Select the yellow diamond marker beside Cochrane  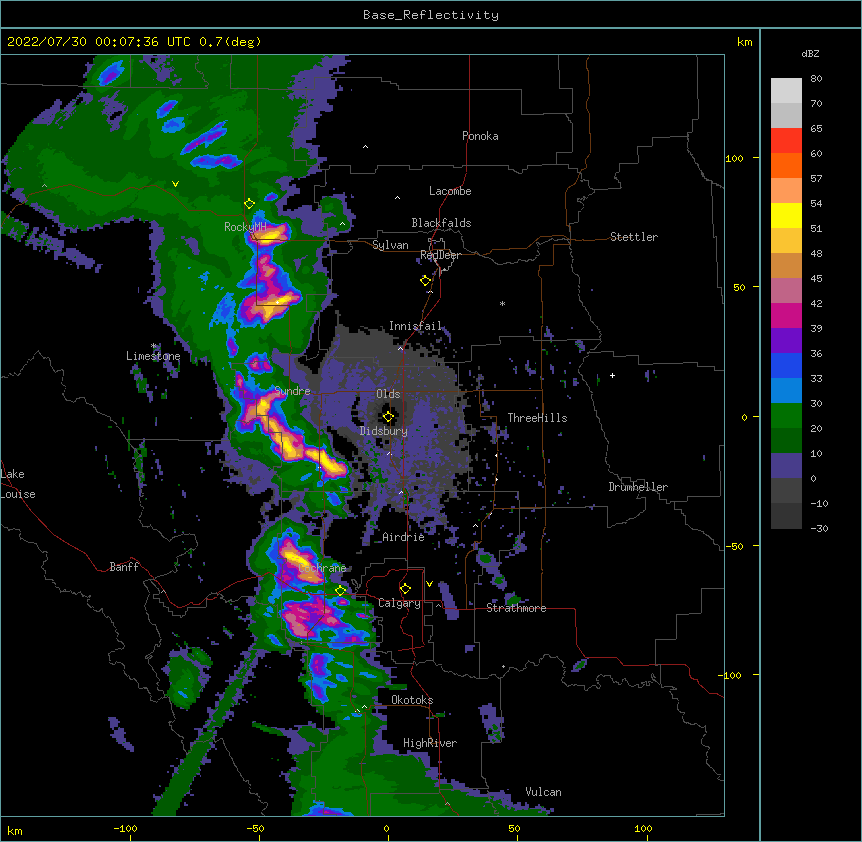(x=340, y=591)
